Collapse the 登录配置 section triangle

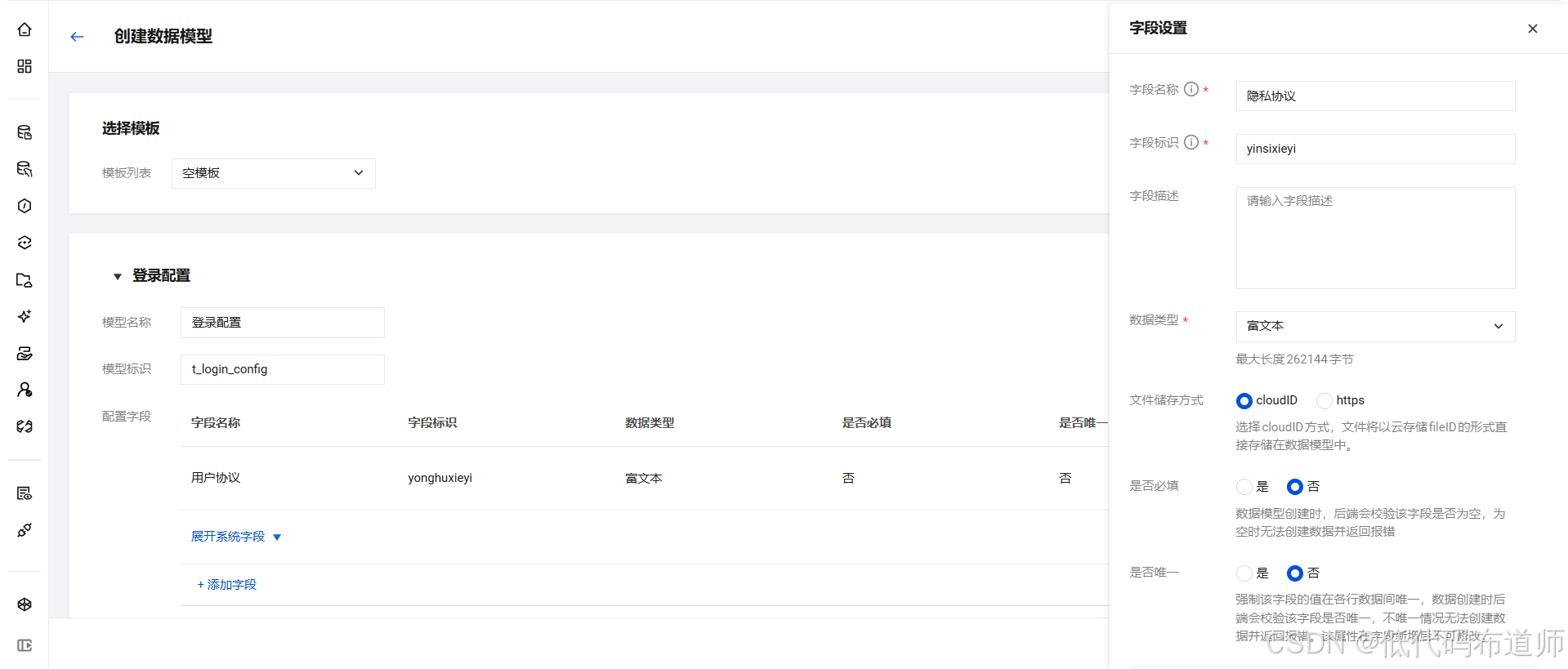point(118,276)
